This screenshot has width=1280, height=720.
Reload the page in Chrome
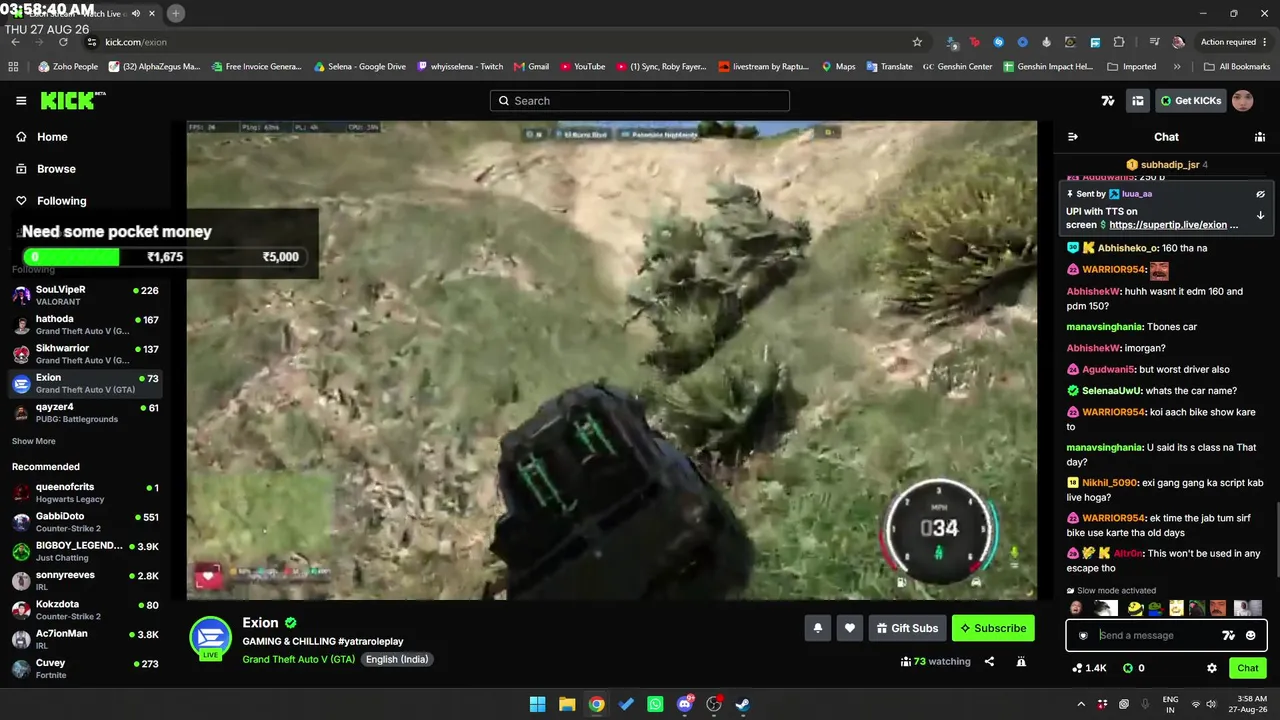(63, 42)
